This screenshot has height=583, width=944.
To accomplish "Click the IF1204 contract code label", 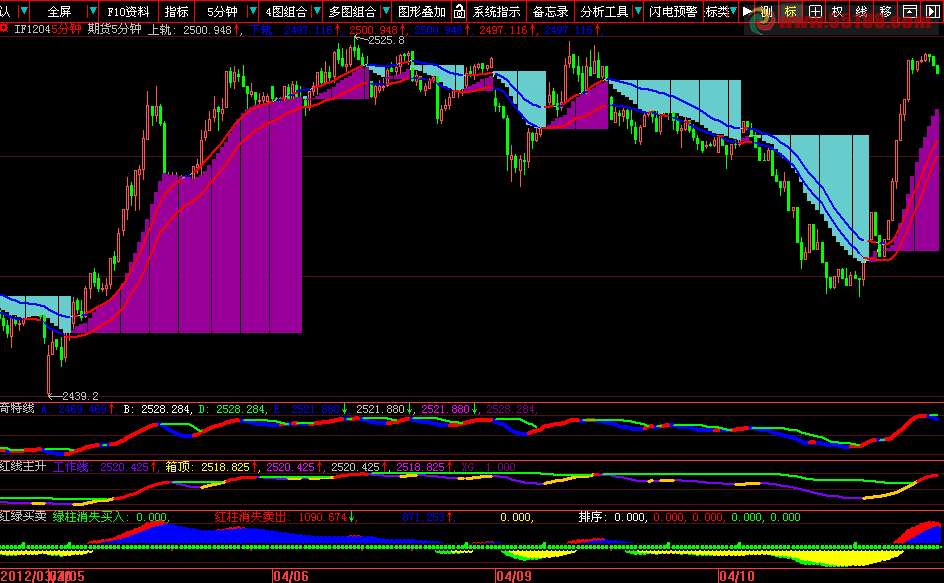I will coord(33,29).
